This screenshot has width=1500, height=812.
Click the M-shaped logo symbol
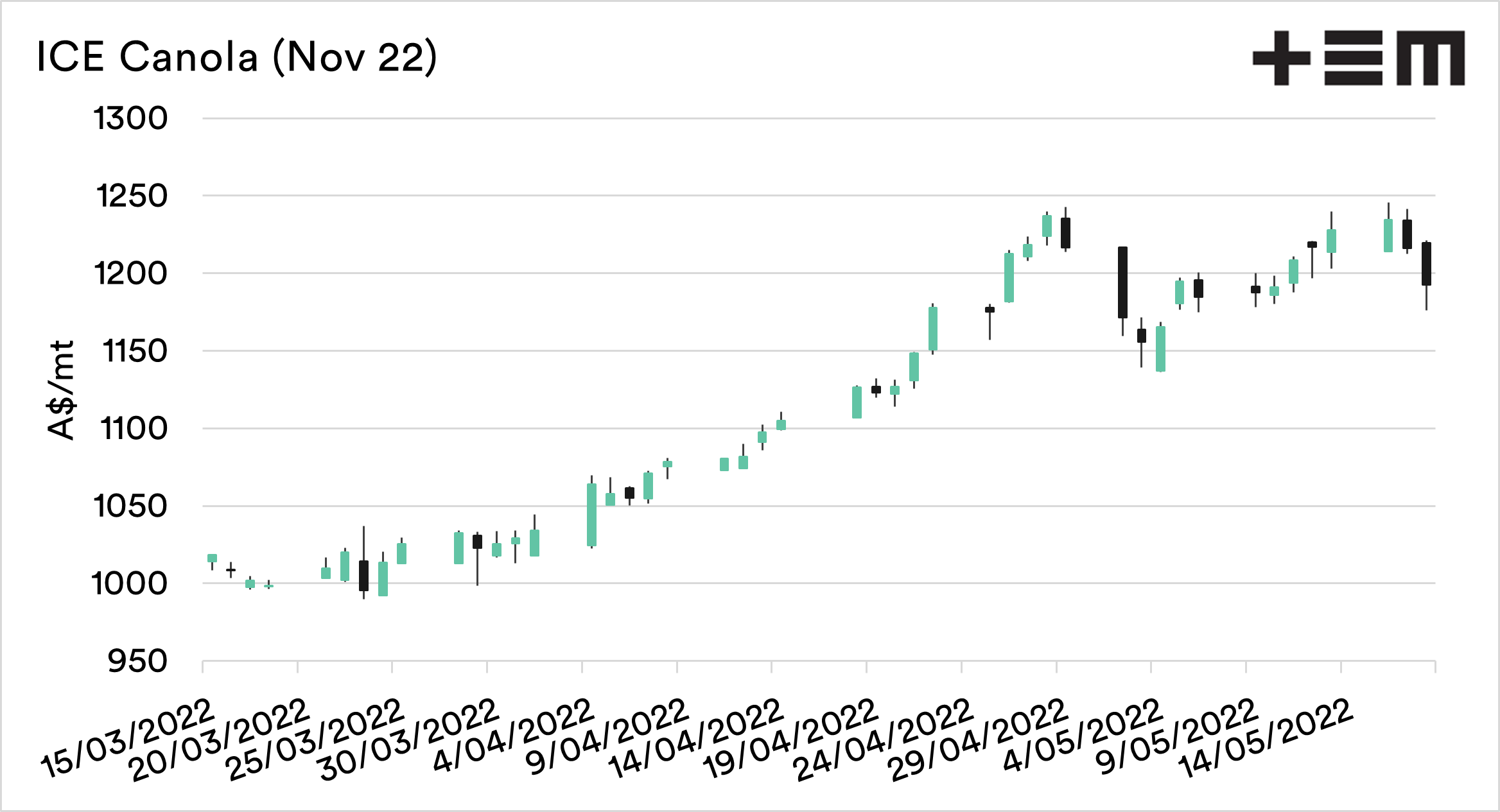[x=1431, y=58]
